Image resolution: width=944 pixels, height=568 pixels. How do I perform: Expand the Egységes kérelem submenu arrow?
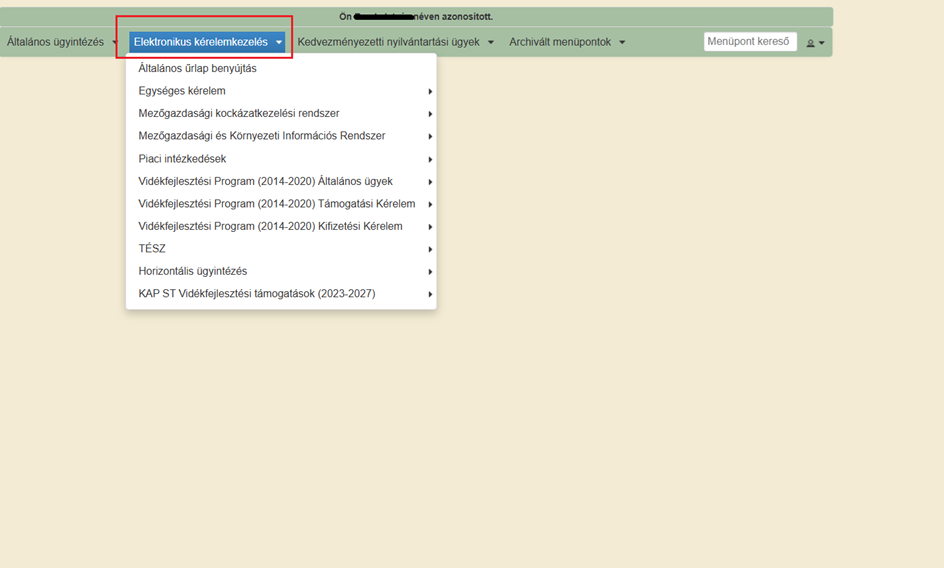pos(430,92)
